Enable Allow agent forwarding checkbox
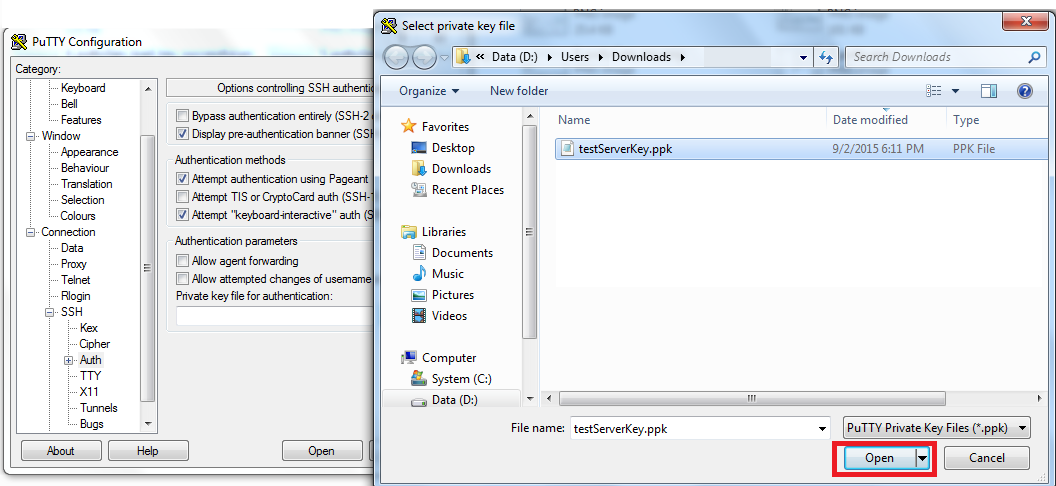 pyautogui.click(x=182, y=261)
